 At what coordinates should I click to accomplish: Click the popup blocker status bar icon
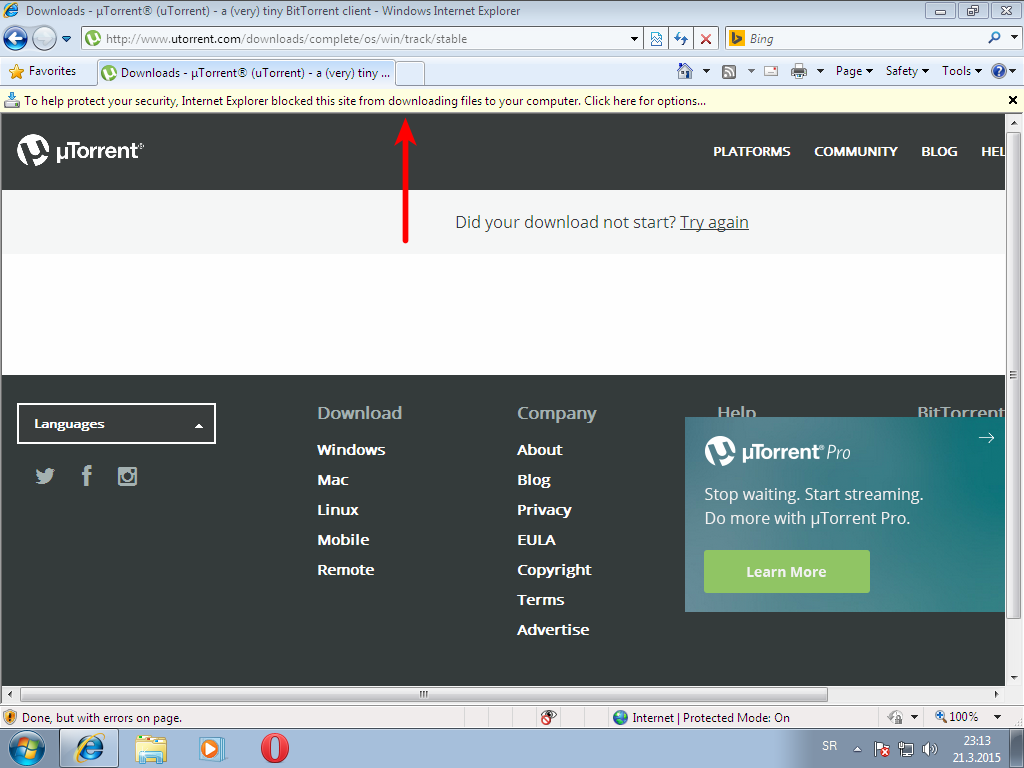(x=549, y=717)
